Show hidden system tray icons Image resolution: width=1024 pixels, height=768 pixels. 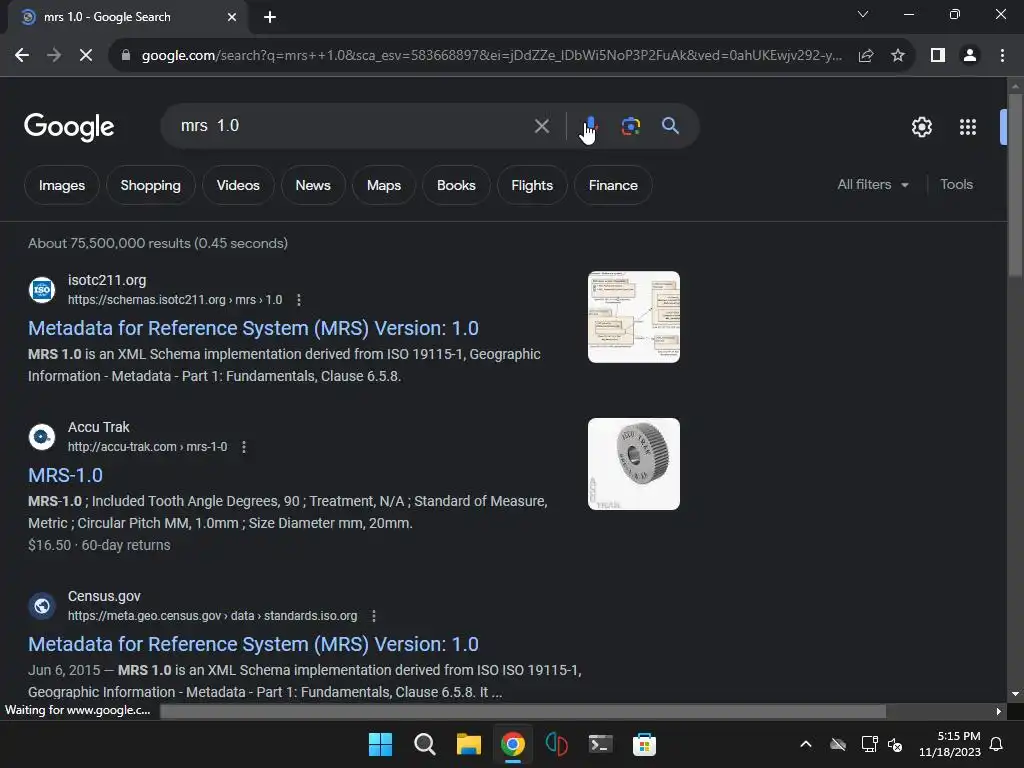(x=806, y=744)
